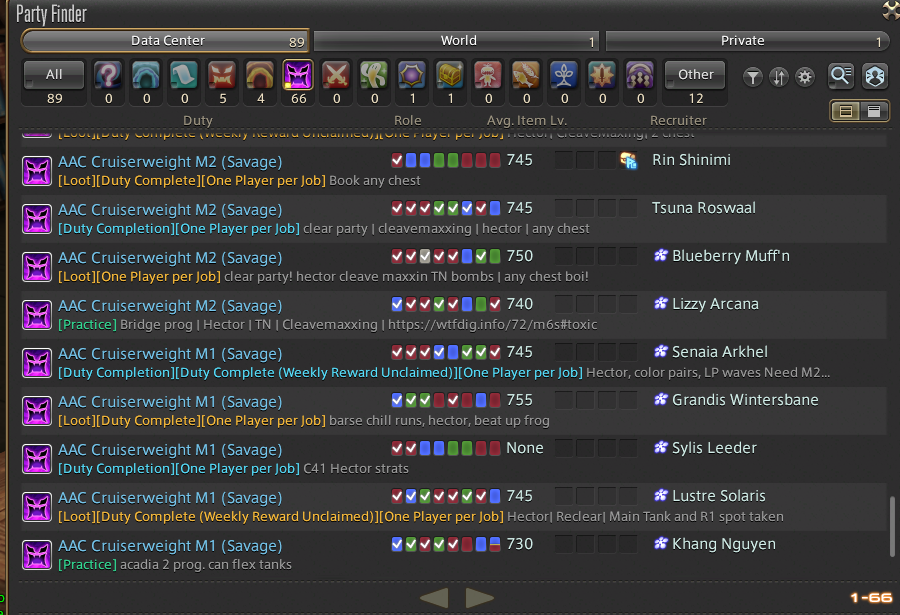
Task: Click the cross-world icon beside Blueberry Muff'n
Action: pos(661,256)
